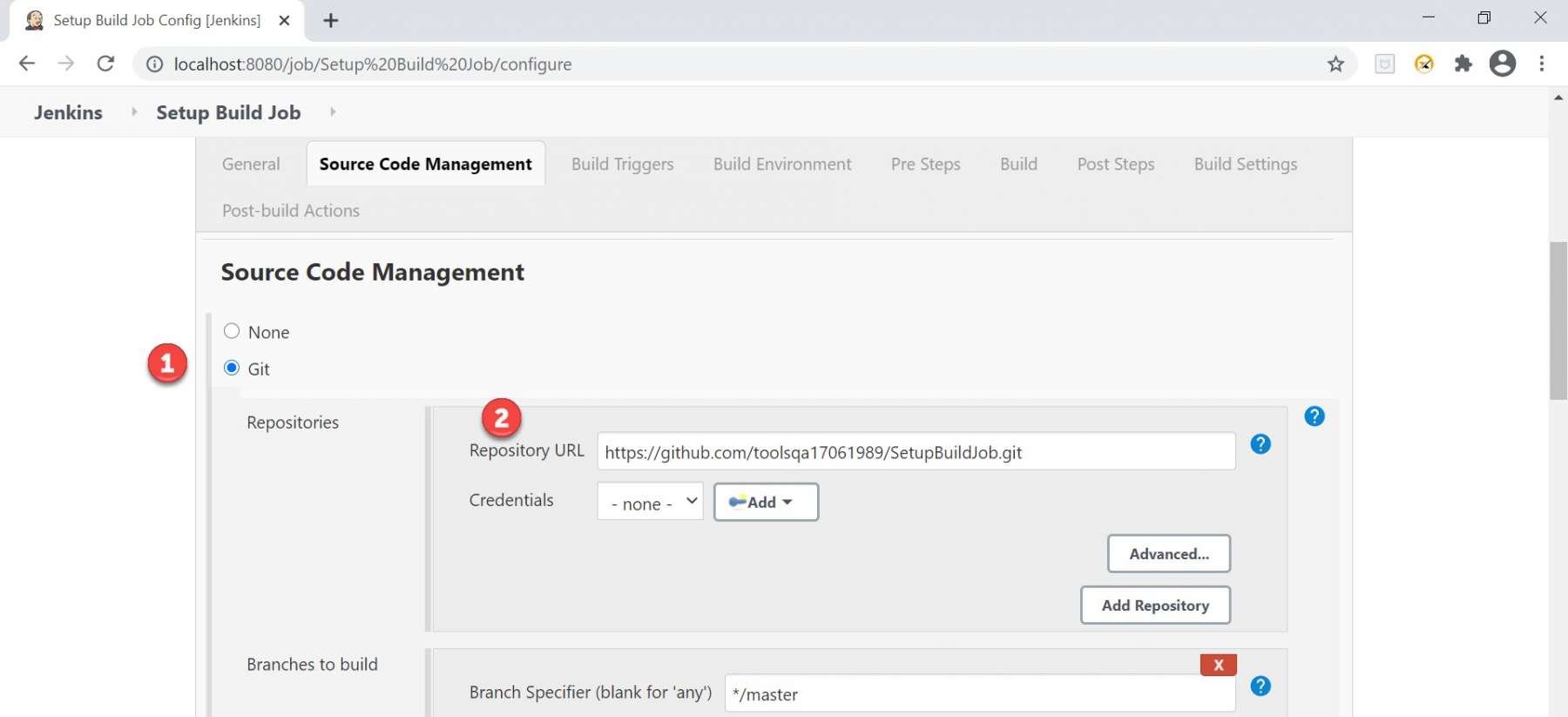1568x717 pixels.
Task: Jump to Post-build Actions tab
Action: click(291, 211)
